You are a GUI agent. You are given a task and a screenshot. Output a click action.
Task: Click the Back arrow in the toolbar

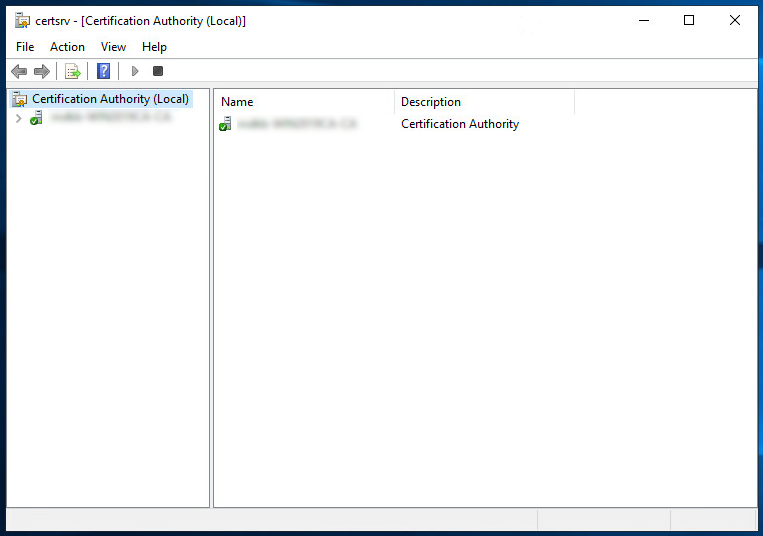[x=19, y=71]
